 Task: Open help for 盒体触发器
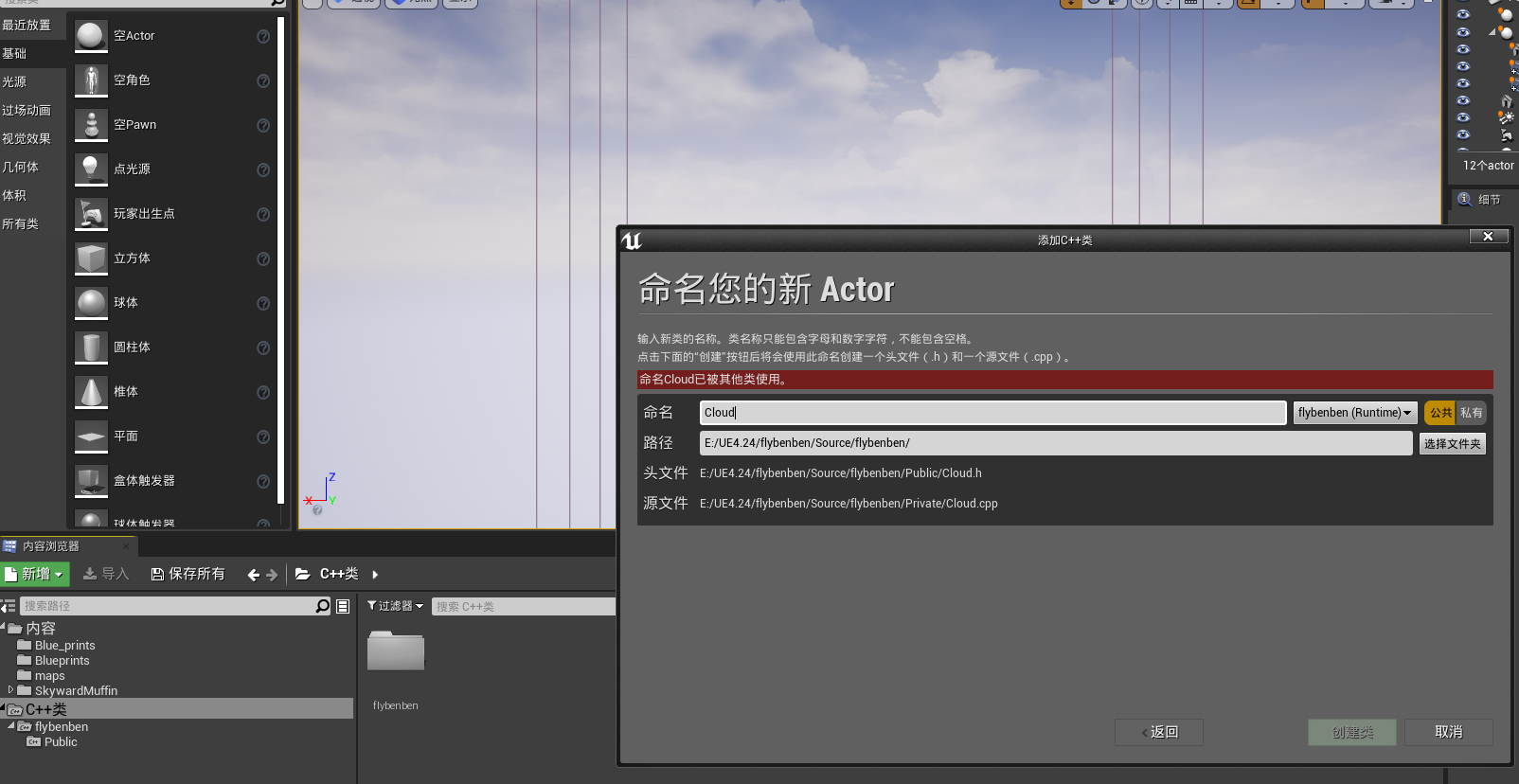click(x=263, y=482)
